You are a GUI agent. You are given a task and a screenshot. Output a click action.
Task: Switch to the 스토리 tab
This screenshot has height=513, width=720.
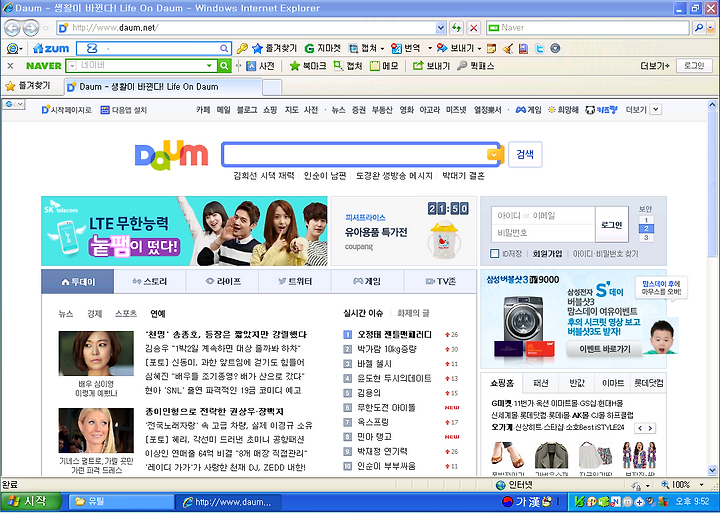click(x=150, y=282)
